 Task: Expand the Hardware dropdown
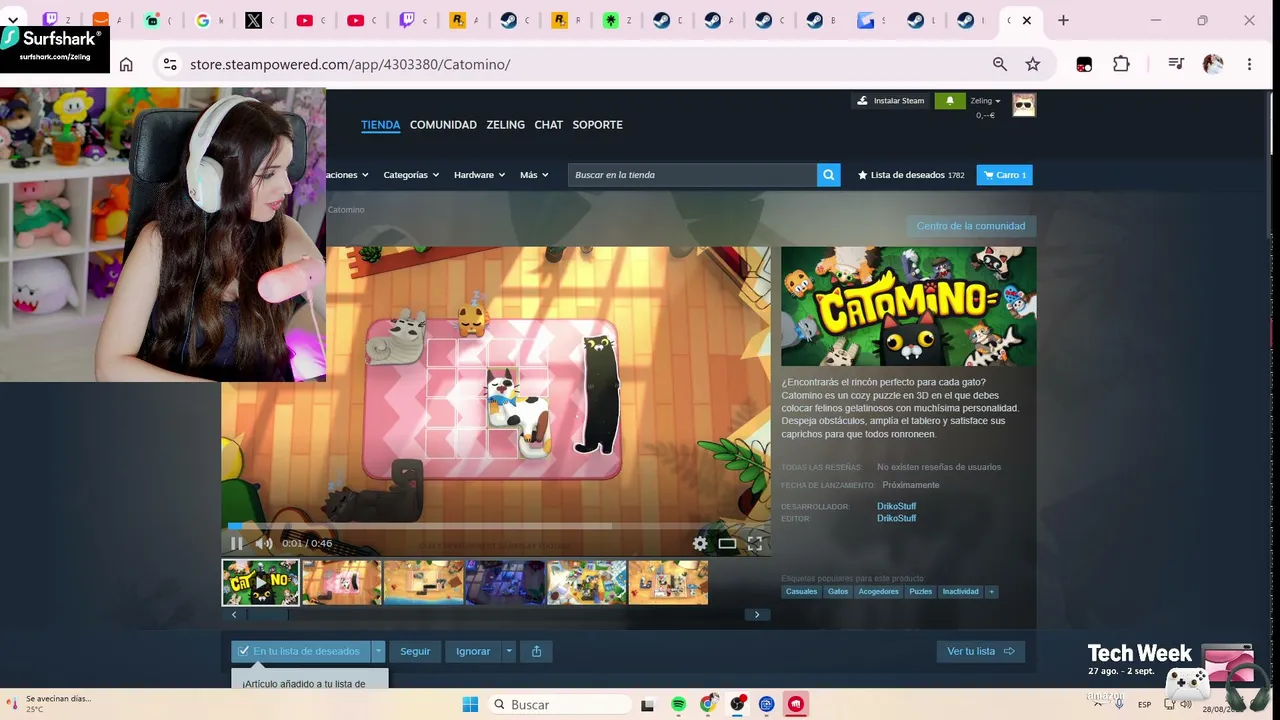click(479, 175)
